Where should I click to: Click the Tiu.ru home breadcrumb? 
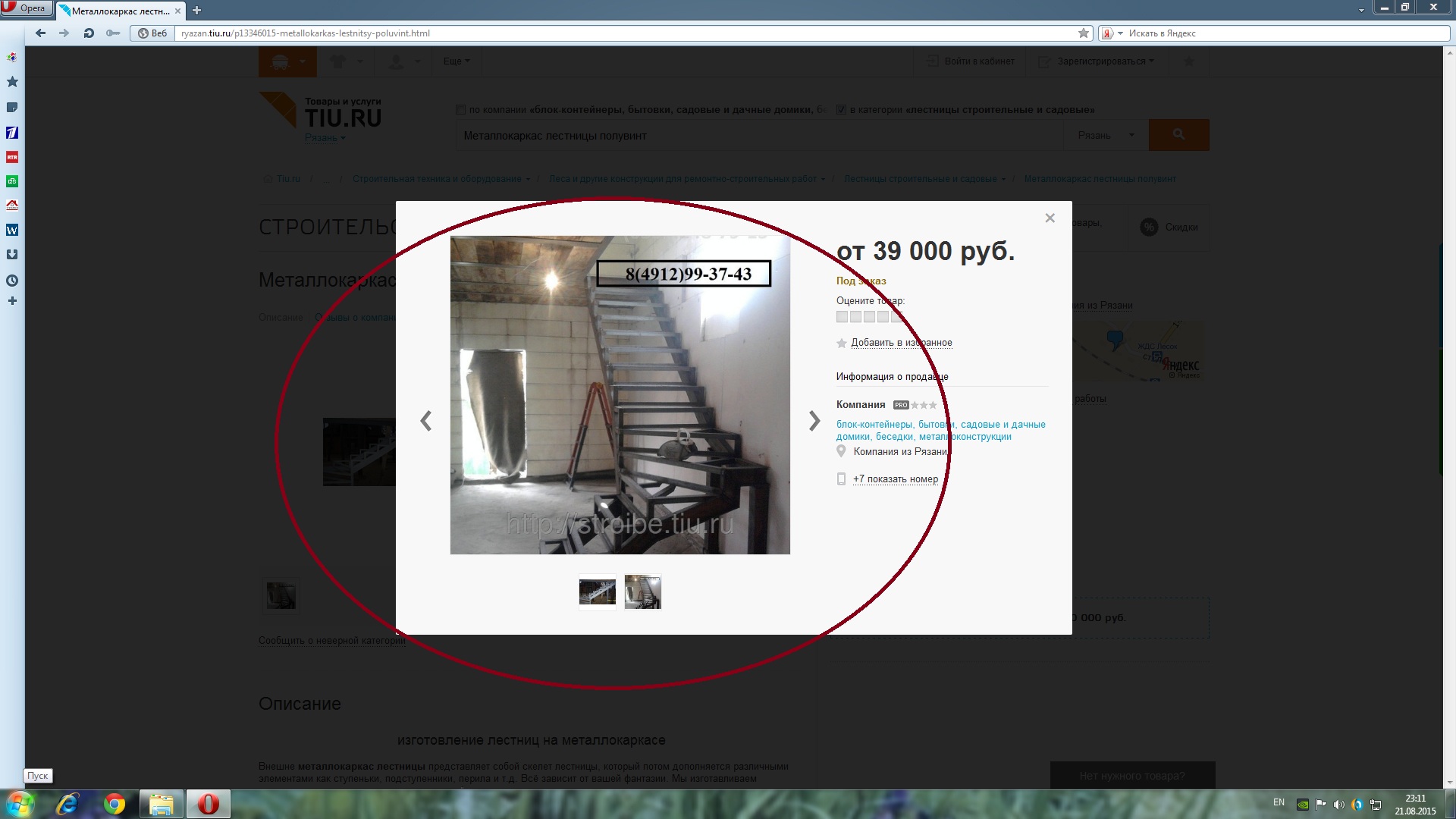click(288, 180)
